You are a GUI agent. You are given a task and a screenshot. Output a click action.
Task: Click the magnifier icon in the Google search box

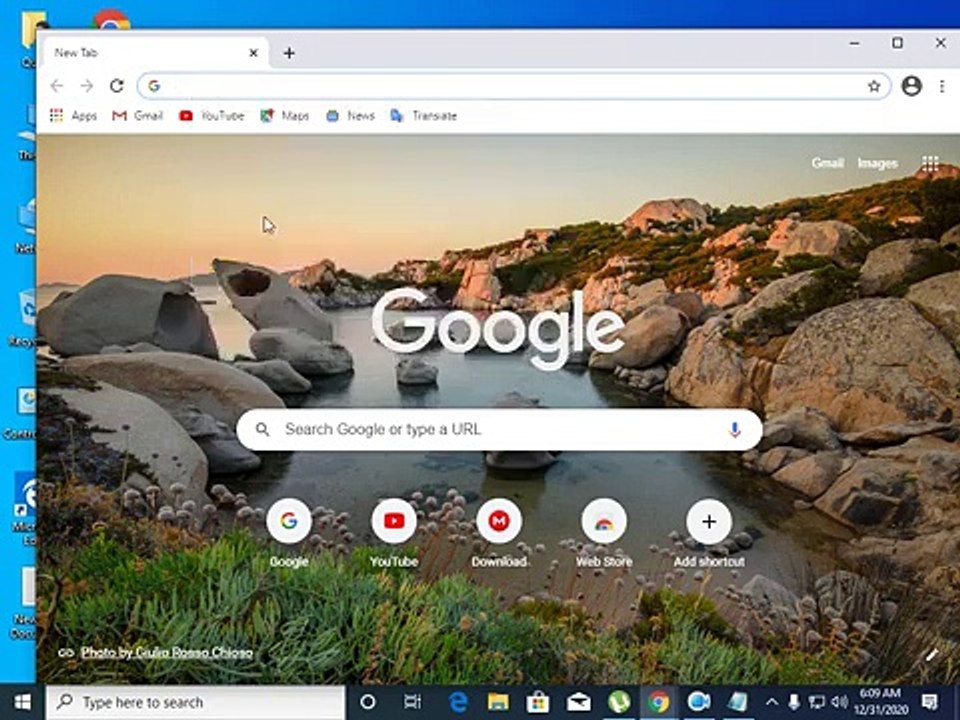pyautogui.click(x=263, y=430)
